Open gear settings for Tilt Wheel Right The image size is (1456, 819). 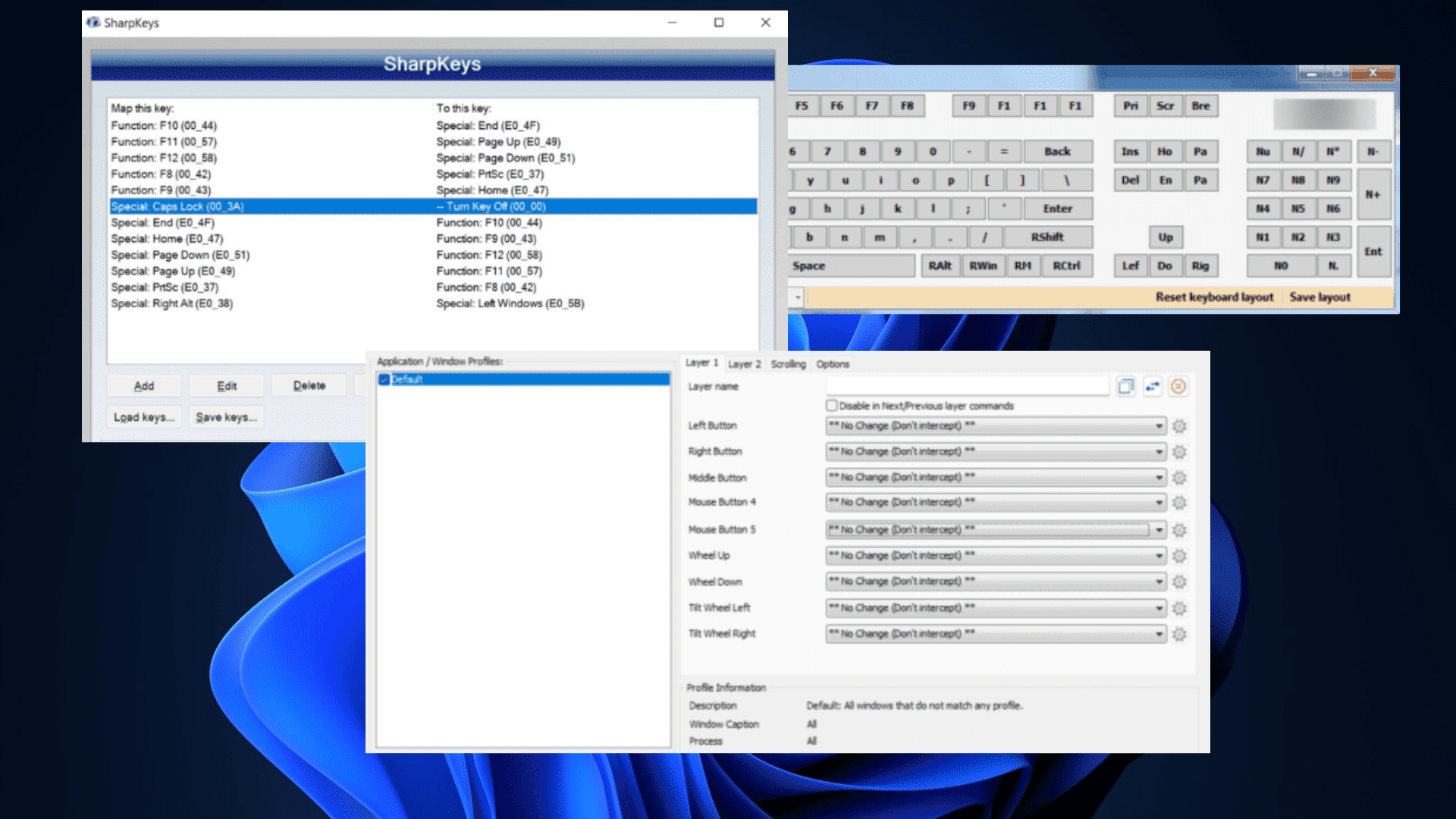pyautogui.click(x=1178, y=634)
